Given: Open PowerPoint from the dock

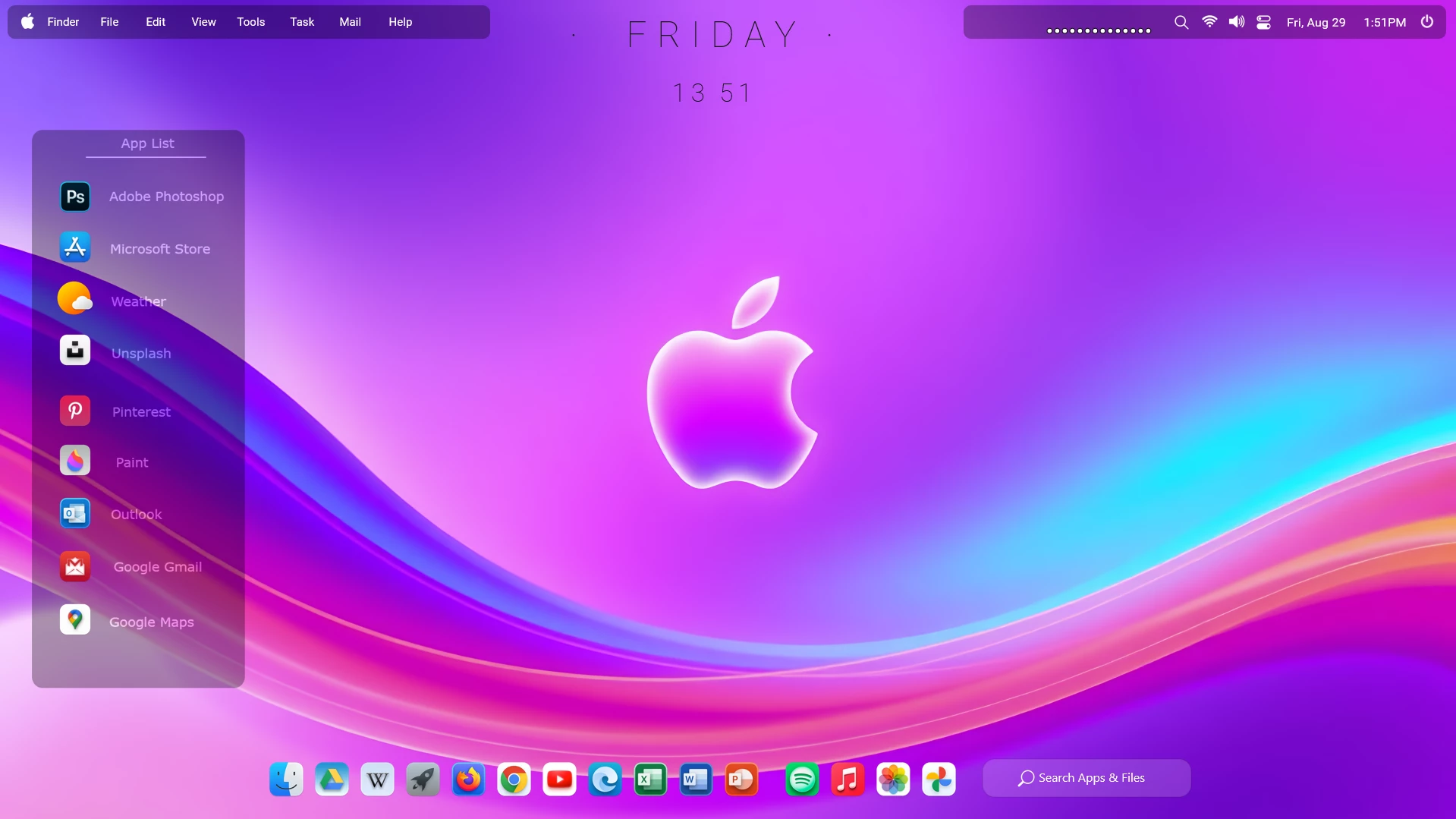Looking at the screenshot, I should pyautogui.click(x=741, y=779).
